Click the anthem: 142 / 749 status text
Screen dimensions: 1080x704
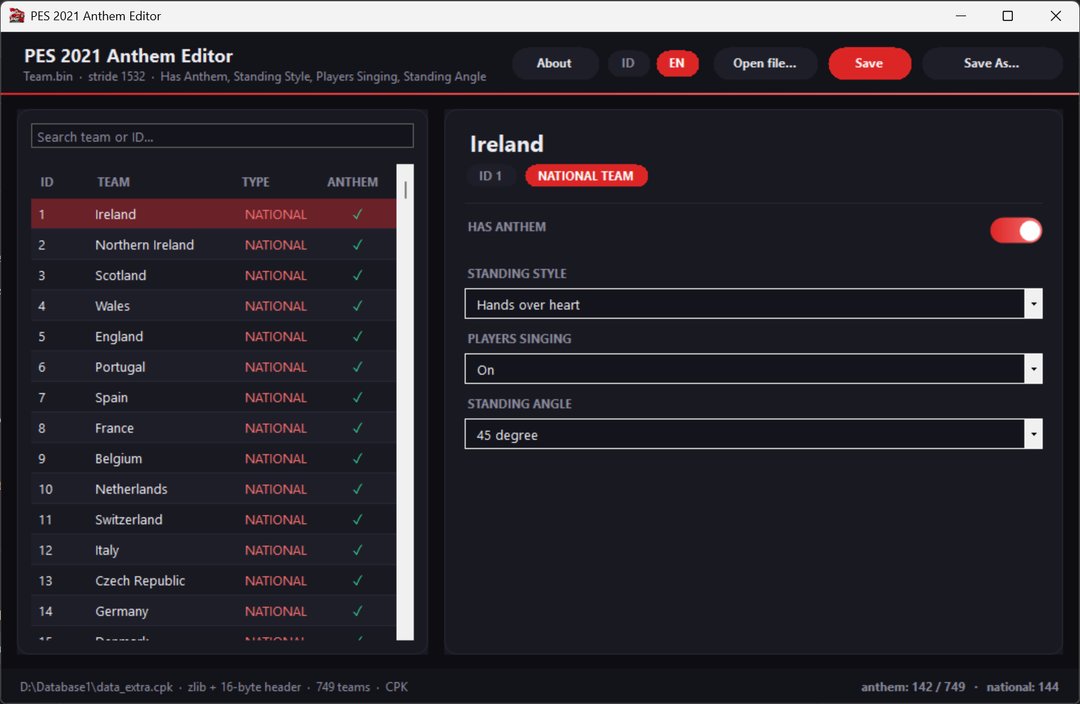pos(913,687)
